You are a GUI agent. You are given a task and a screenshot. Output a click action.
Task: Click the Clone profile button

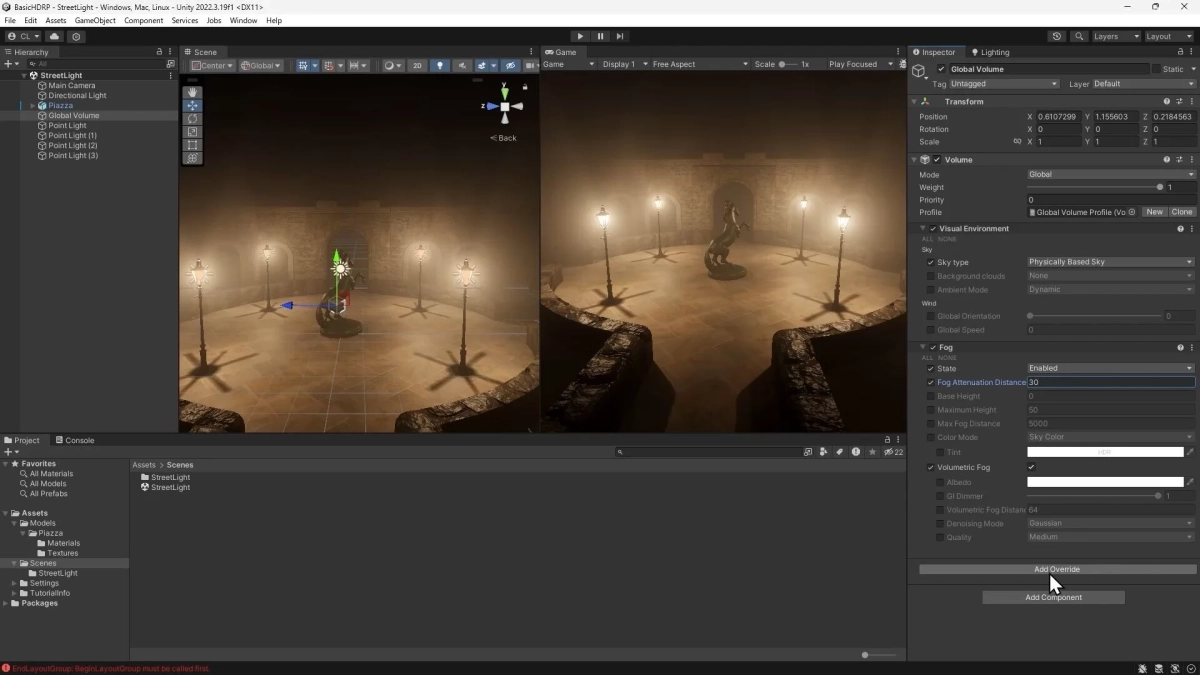coord(1182,212)
